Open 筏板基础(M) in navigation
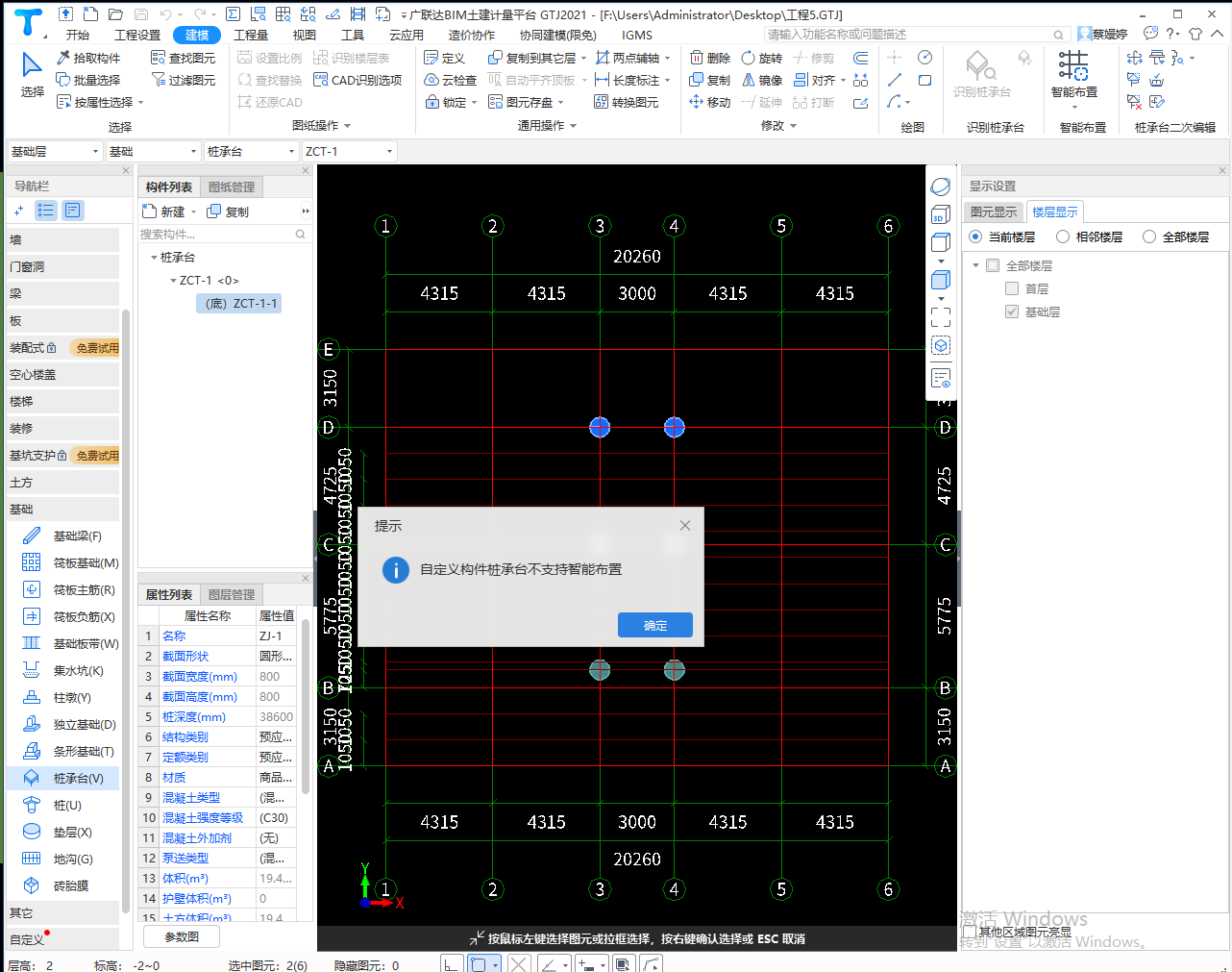This screenshot has width=1232, height=972. pos(71,562)
